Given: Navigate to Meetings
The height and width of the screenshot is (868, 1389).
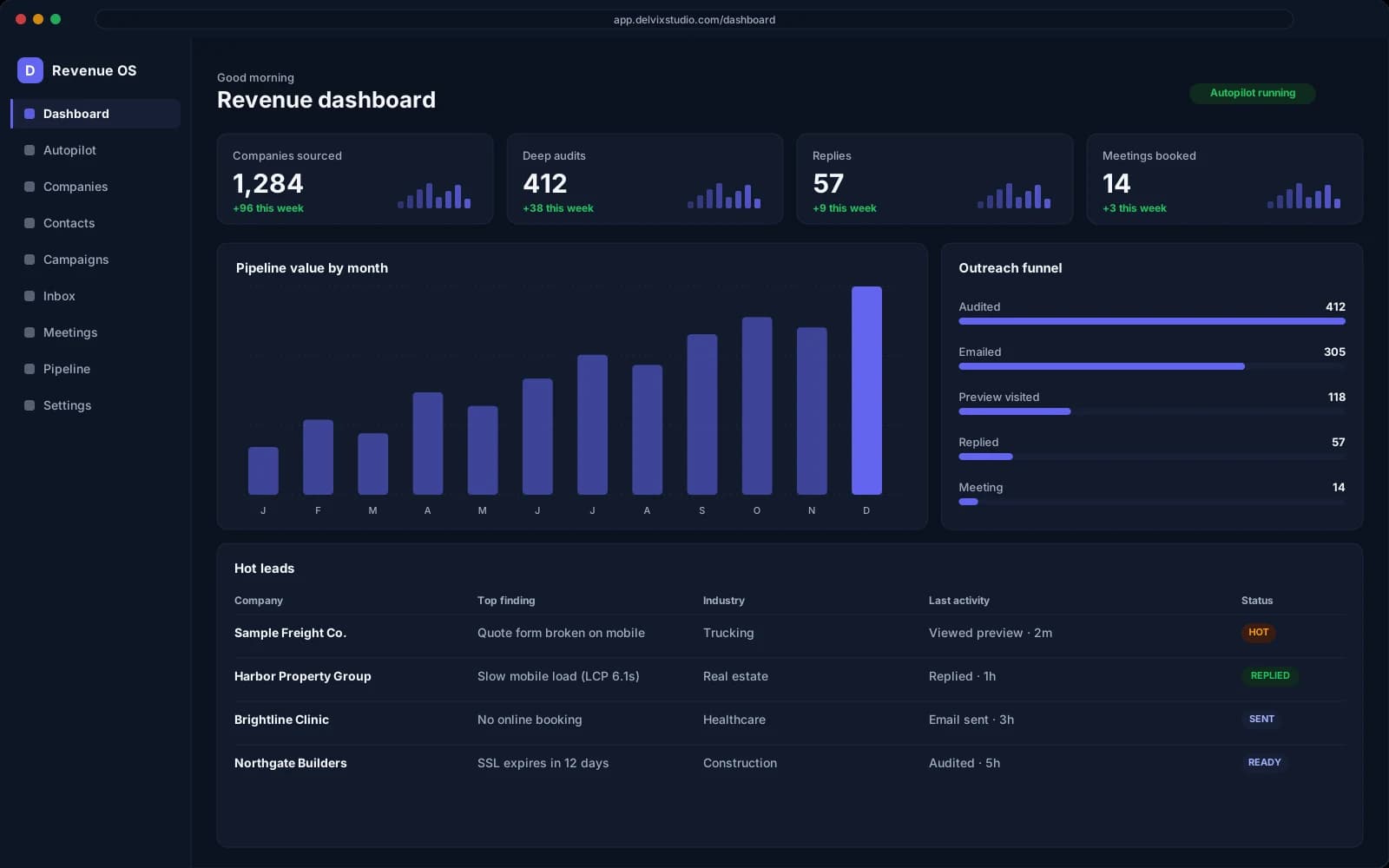Looking at the screenshot, I should tap(95, 332).
